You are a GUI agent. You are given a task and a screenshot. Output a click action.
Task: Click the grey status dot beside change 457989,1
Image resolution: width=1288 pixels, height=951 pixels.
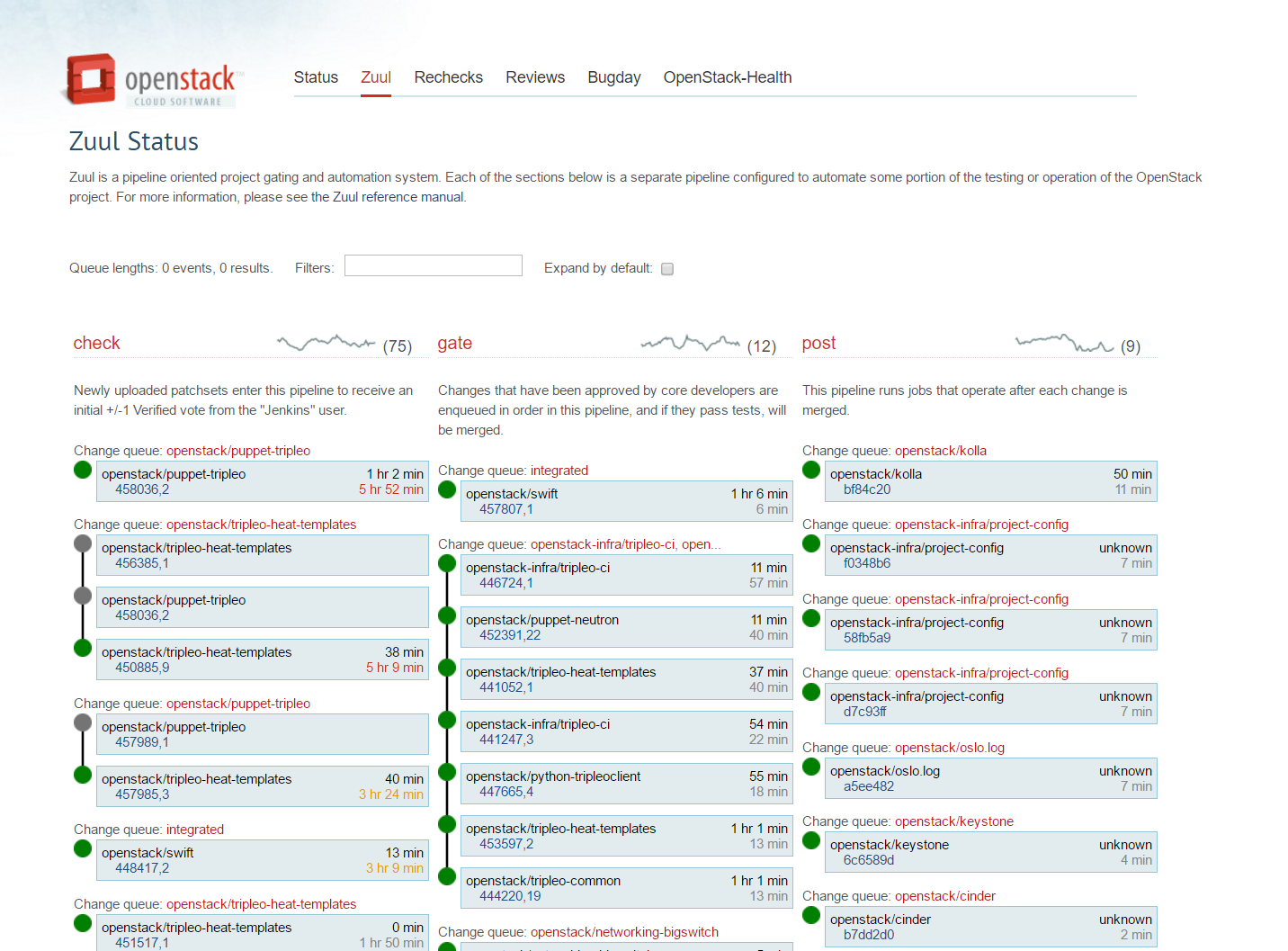(x=83, y=722)
